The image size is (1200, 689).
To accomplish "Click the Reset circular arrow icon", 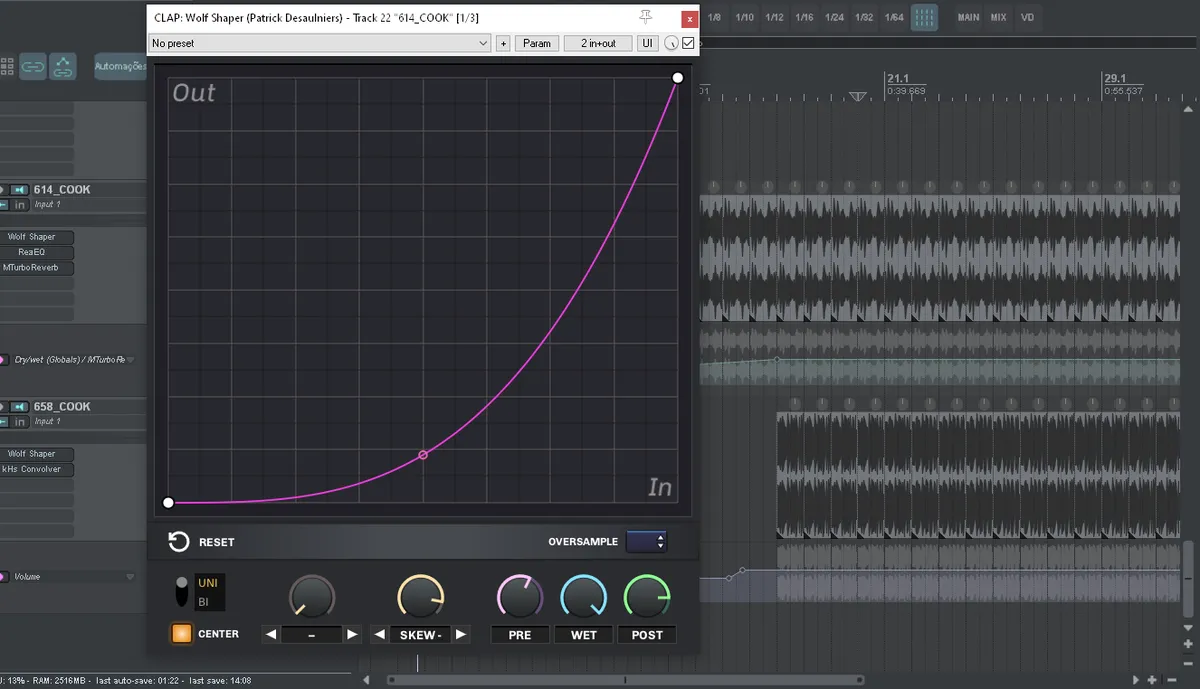I will pos(179,541).
